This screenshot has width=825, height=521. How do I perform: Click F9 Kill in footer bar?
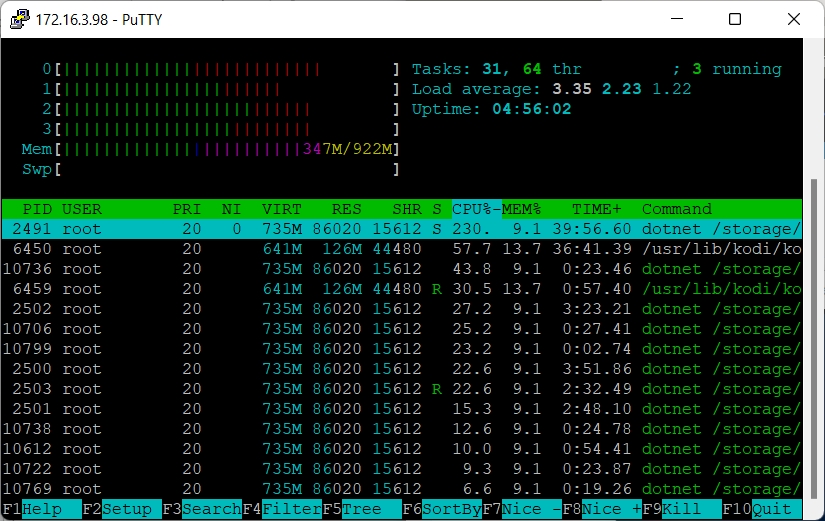click(681, 509)
